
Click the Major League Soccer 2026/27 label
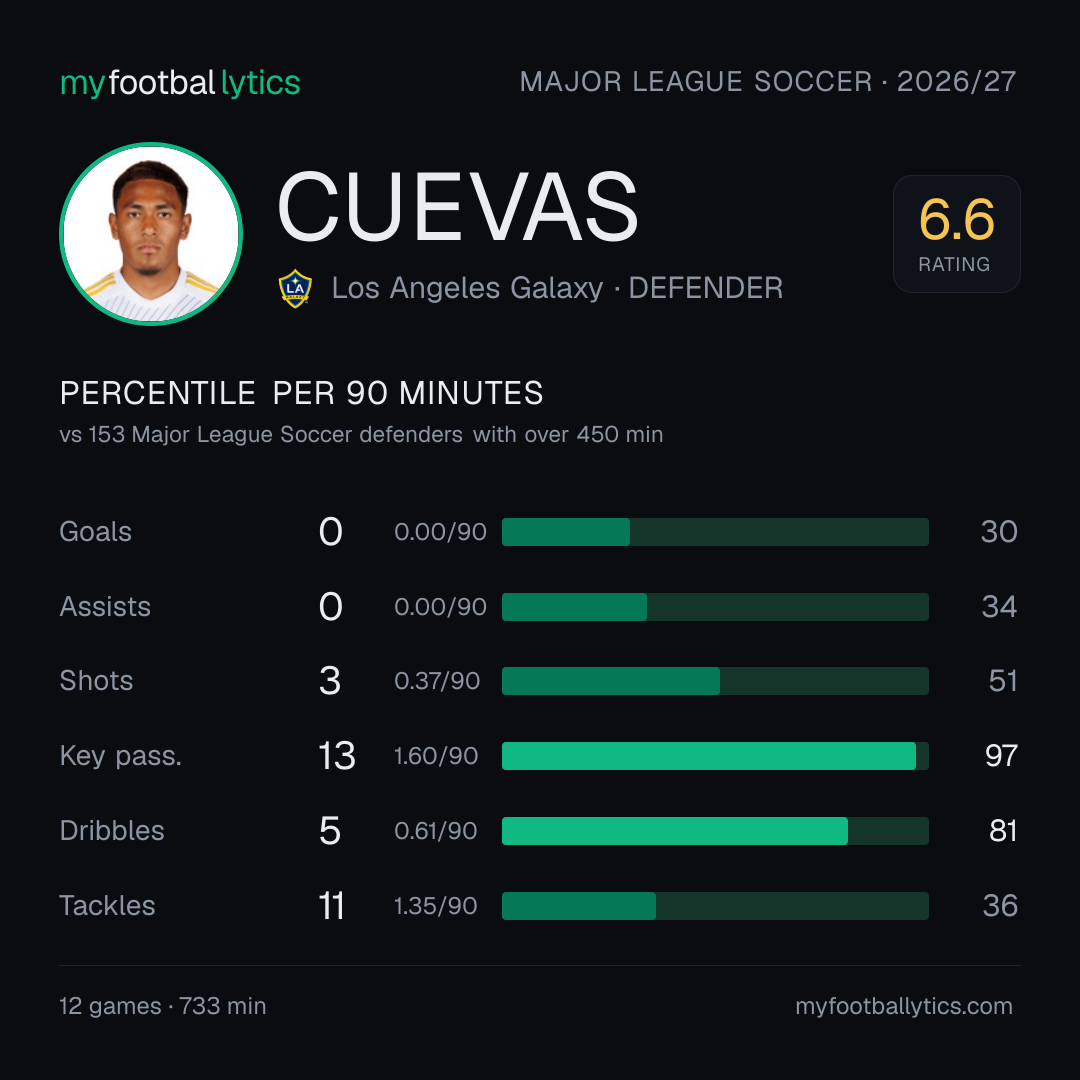(768, 82)
